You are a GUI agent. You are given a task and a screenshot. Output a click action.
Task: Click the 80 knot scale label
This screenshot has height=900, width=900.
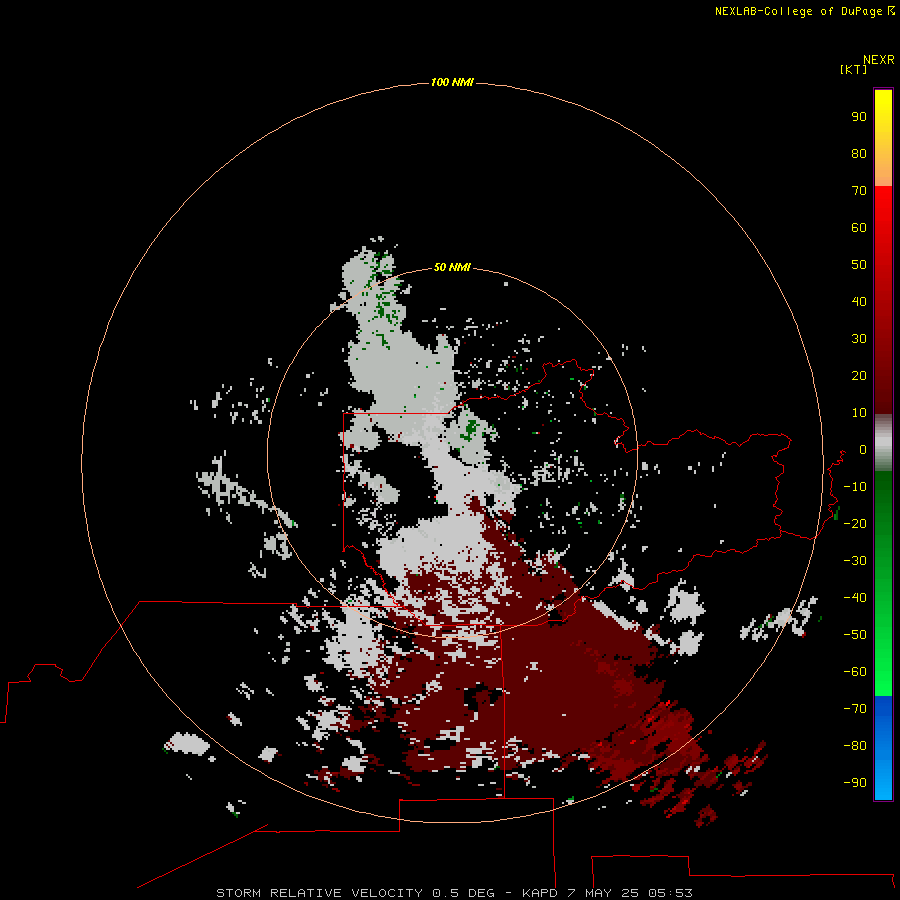(x=859, y=153)
